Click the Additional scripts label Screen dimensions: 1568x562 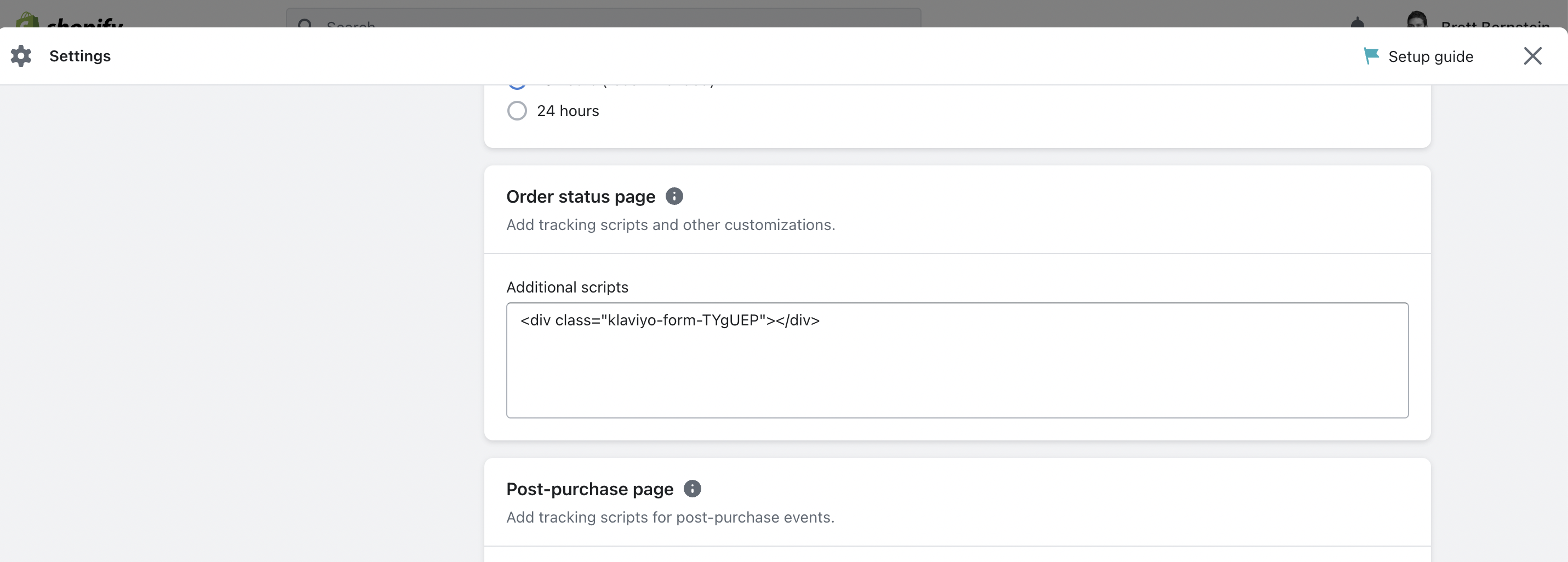click(x=567, y=287)
